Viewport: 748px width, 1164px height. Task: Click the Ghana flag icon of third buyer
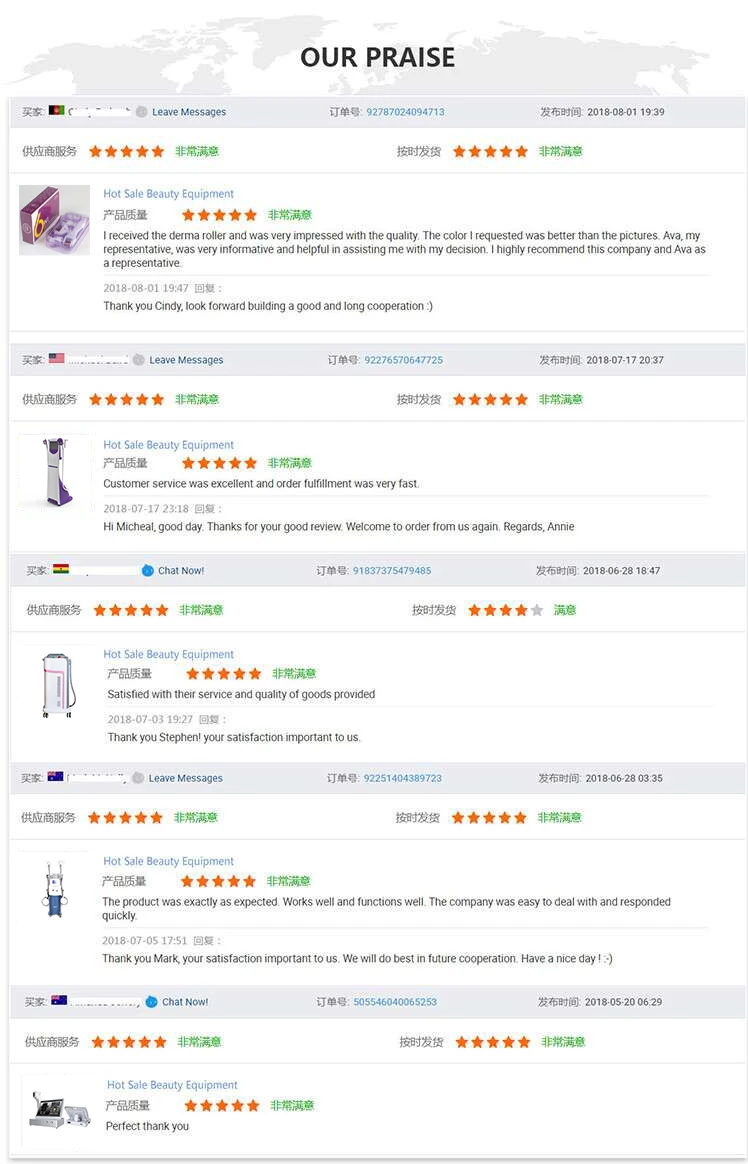61,570
